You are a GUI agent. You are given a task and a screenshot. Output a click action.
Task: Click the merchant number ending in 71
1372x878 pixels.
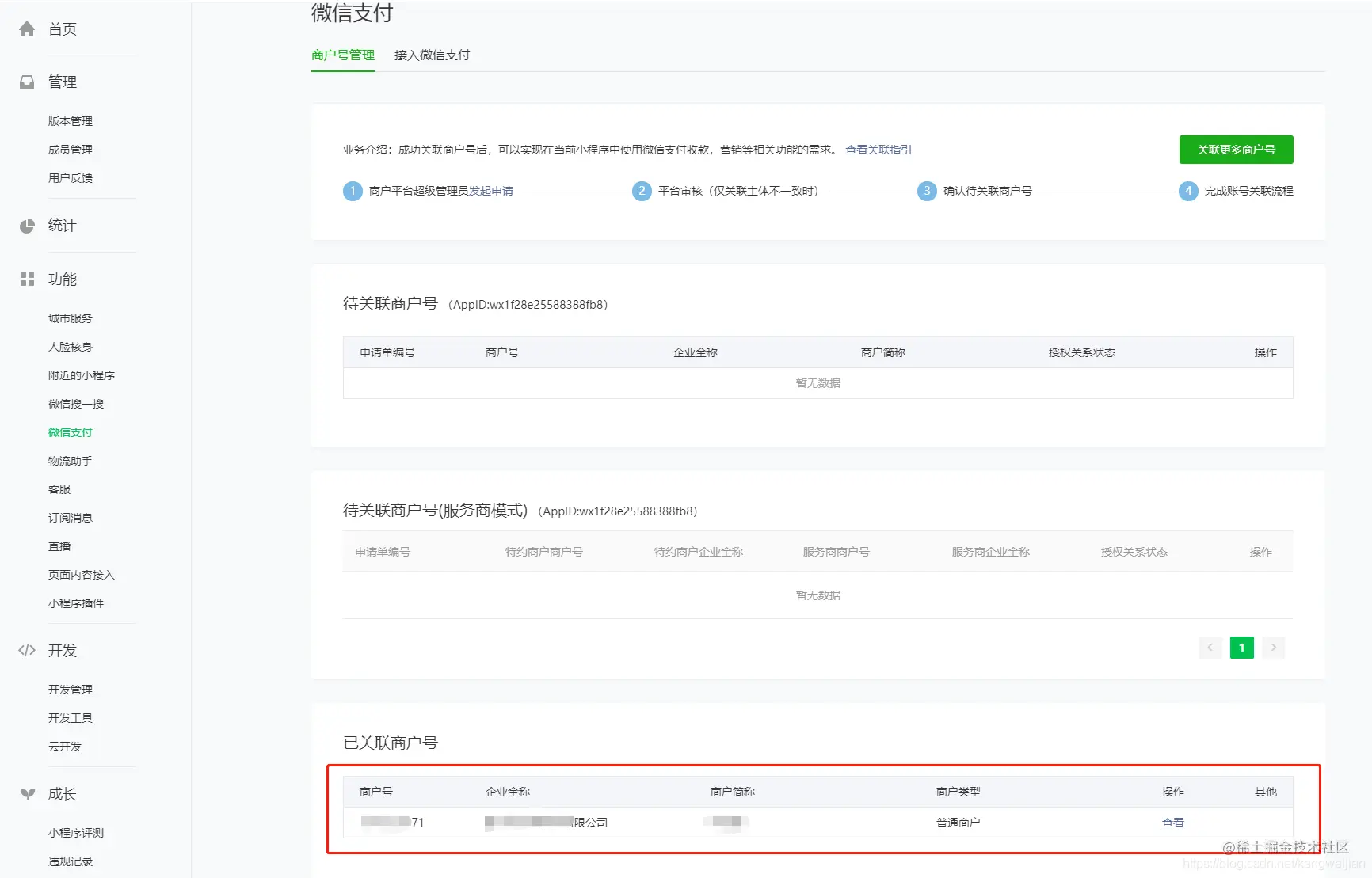[392, 823]
